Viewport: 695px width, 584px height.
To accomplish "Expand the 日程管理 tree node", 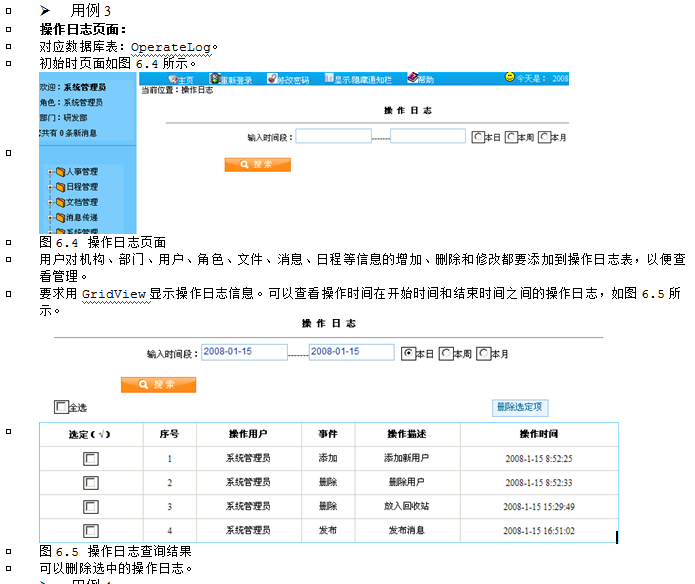I will click(49, 187).
